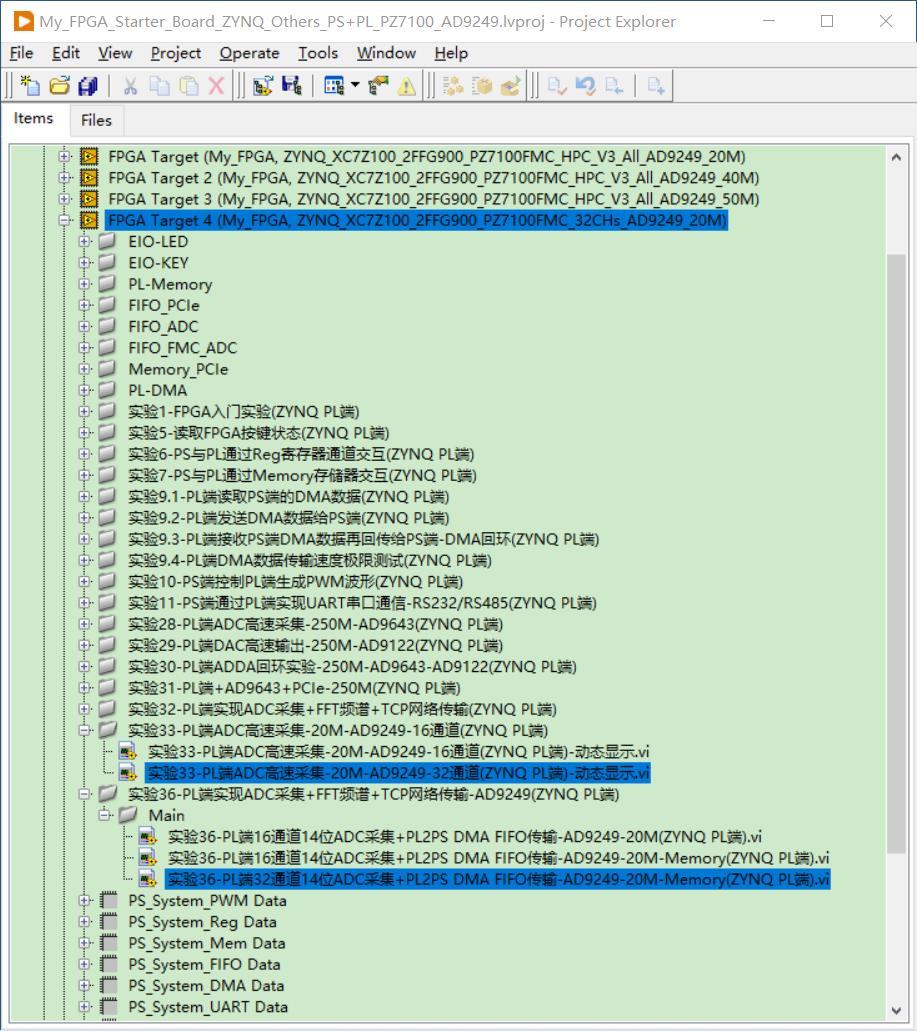Screen dimensions: 917x1031
Task: Click VI icon of 实验36 16通道 20M(ZYNQ PL端).vi
Action: pyautogui.click(x=148, y=837)
